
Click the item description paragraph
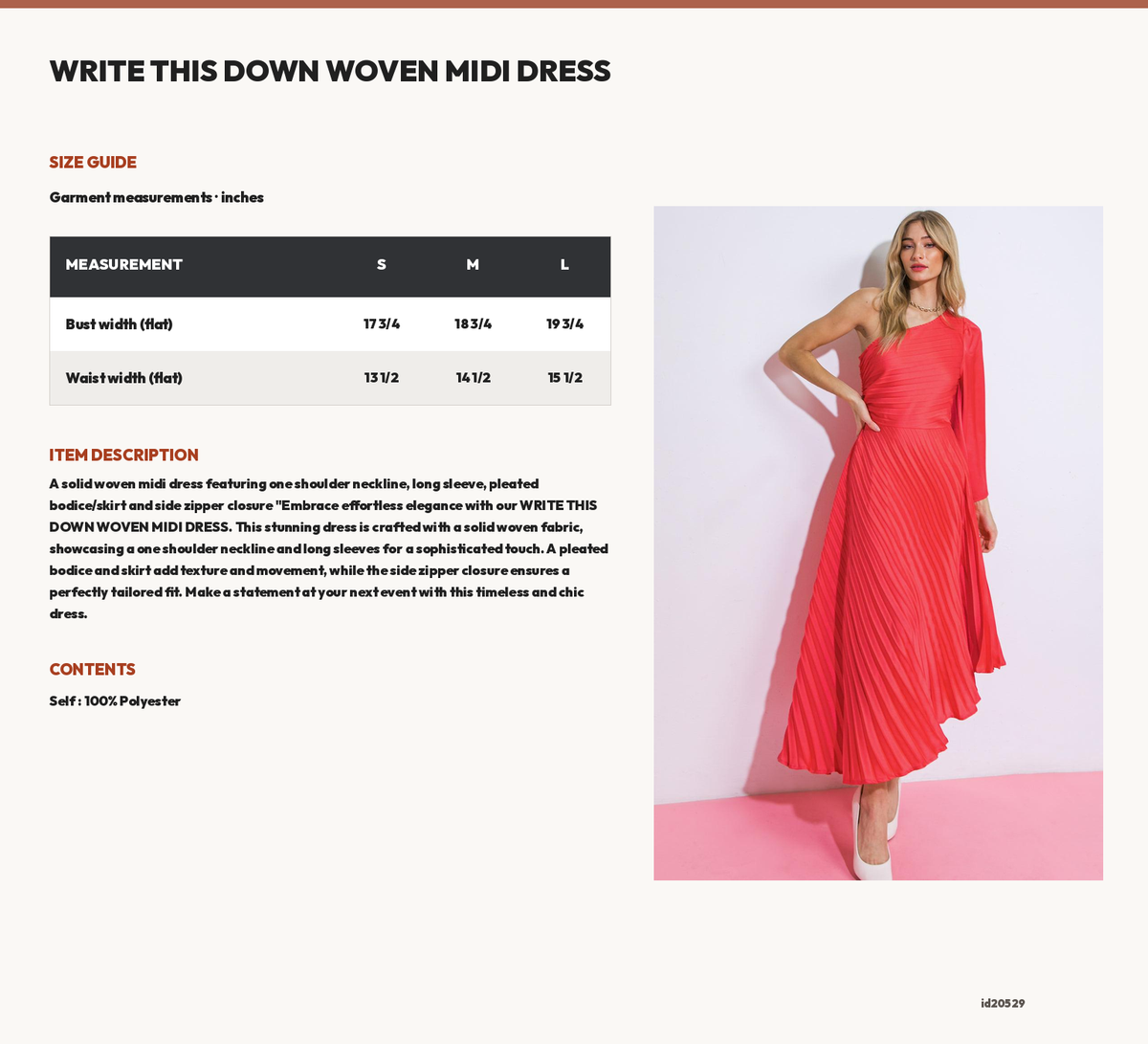point(329,549)
